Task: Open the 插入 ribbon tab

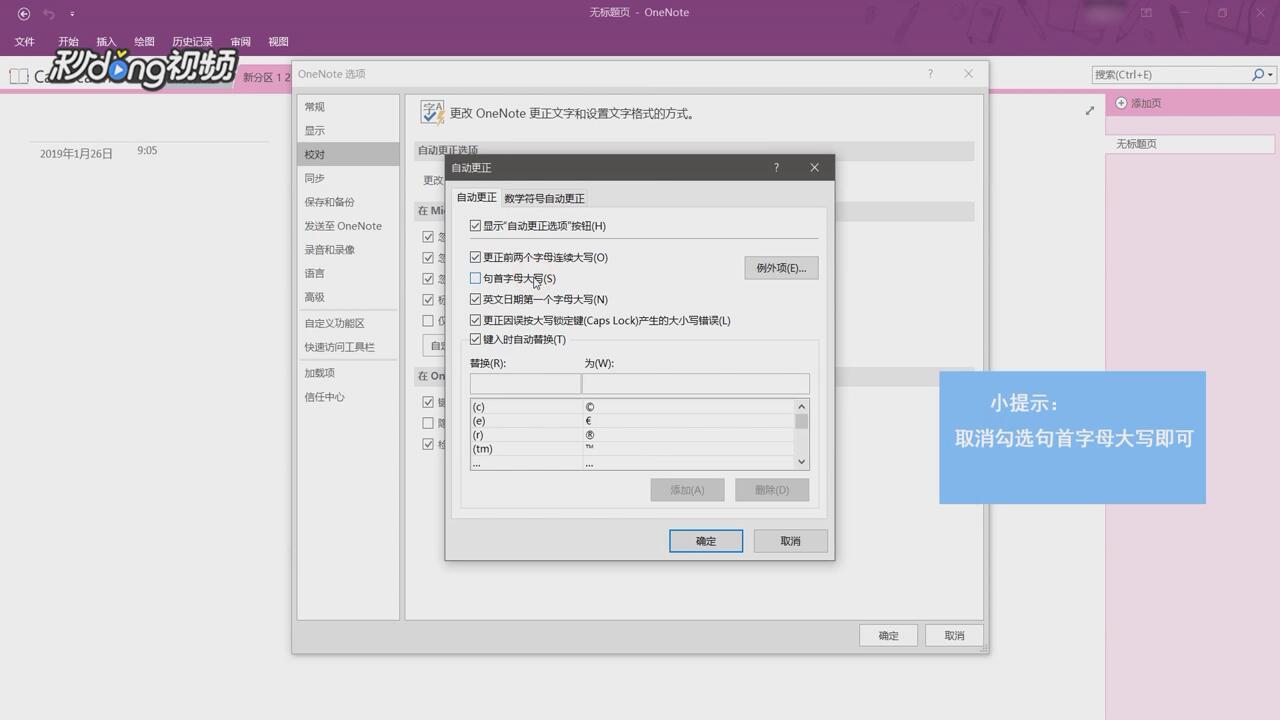Action: (x=106, y=42)
